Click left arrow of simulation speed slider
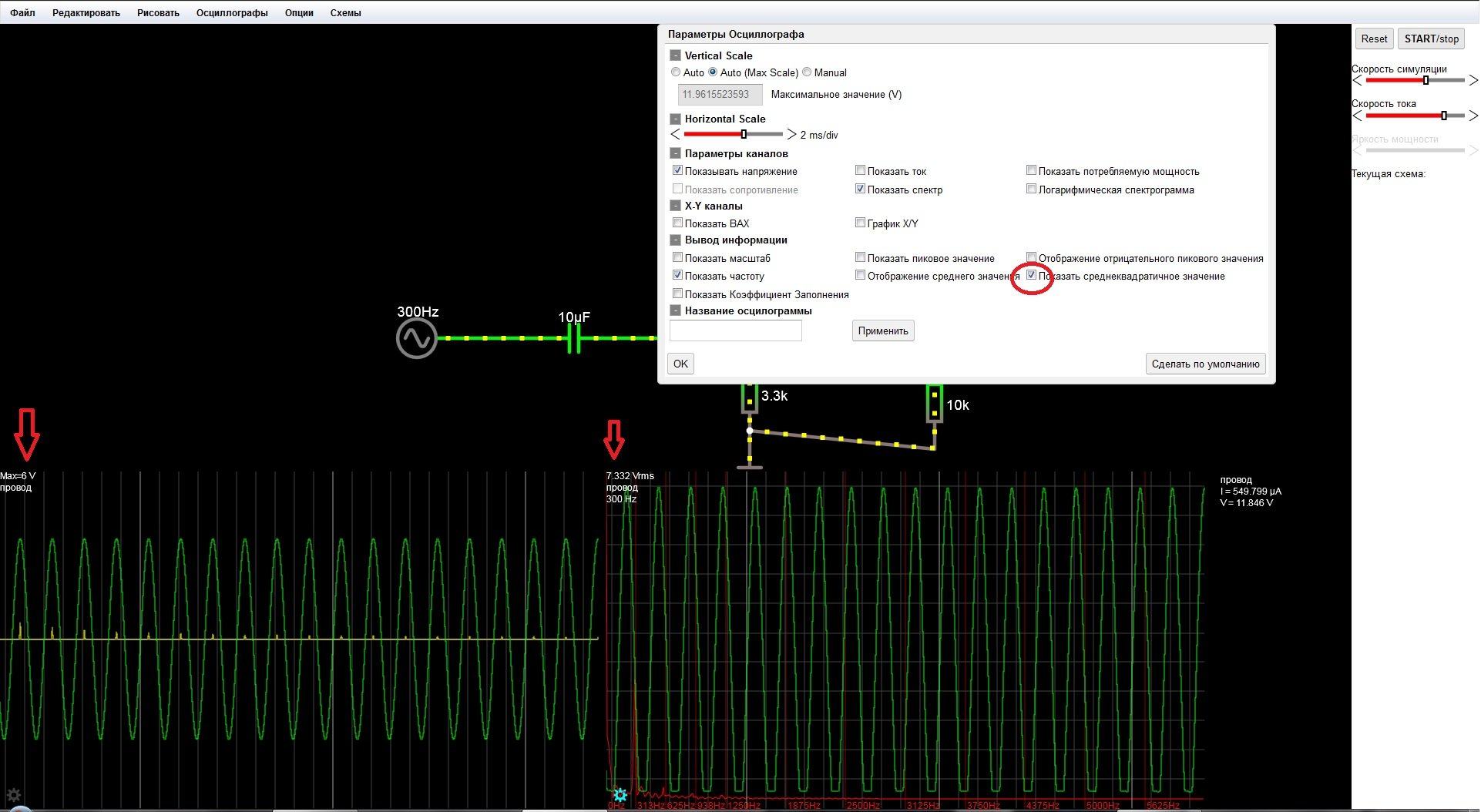Screen dimensions: 1481x812 click(x=1357, y=80)
